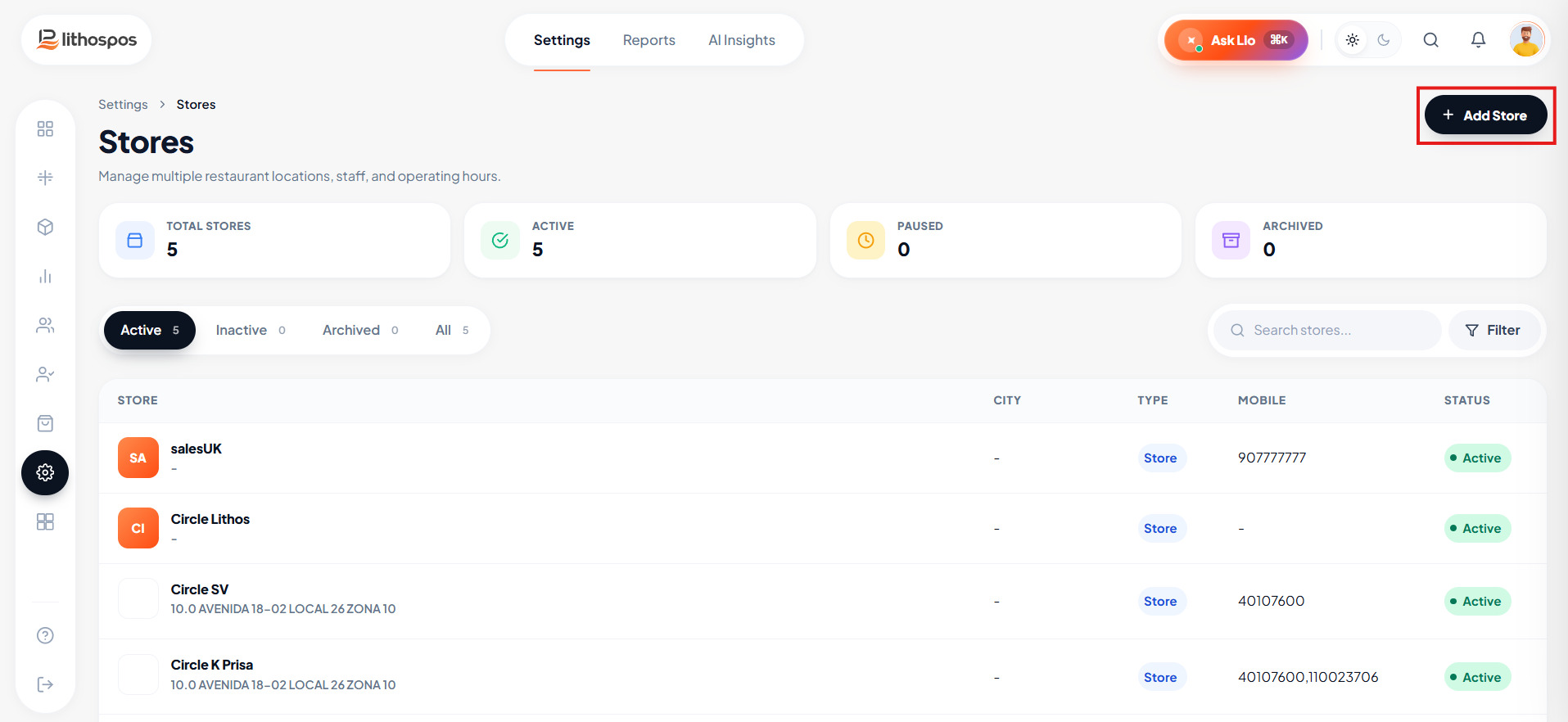1568x722 pixels.
Task: Click the Active status badge for salesUK
Action: coord(1476,458)
